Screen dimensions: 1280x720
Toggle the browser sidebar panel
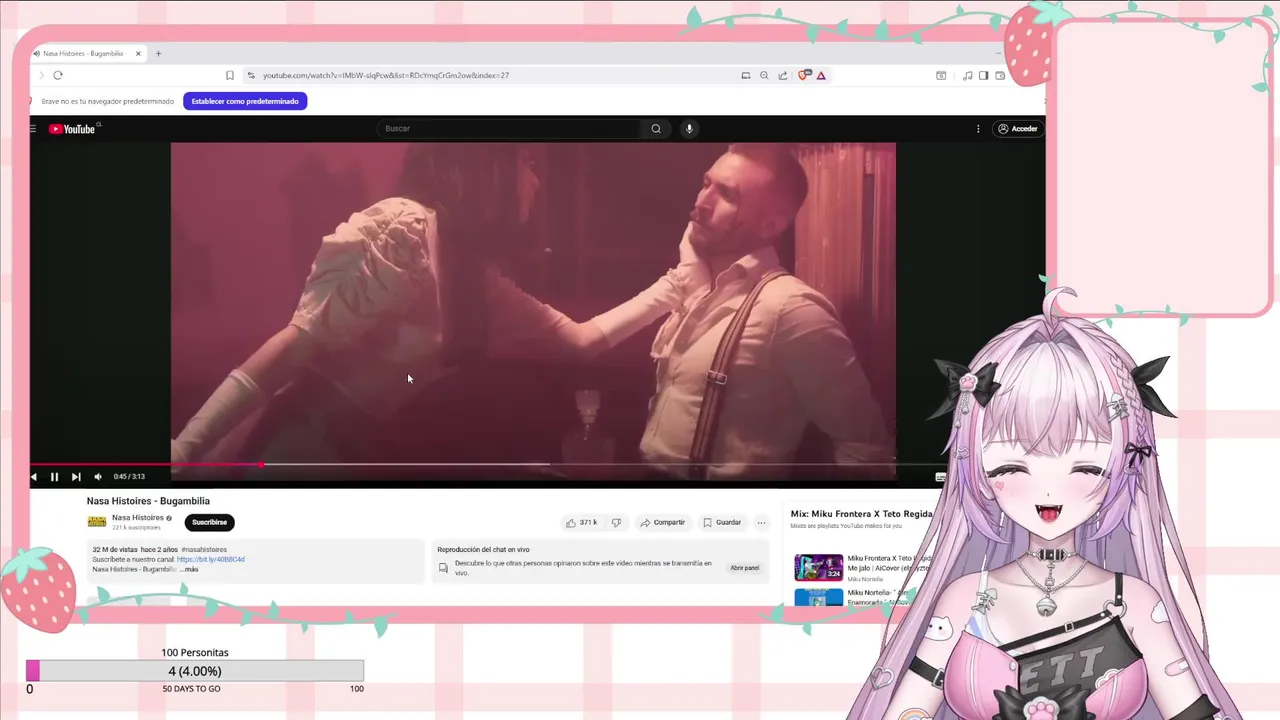(x=984, y=75)
